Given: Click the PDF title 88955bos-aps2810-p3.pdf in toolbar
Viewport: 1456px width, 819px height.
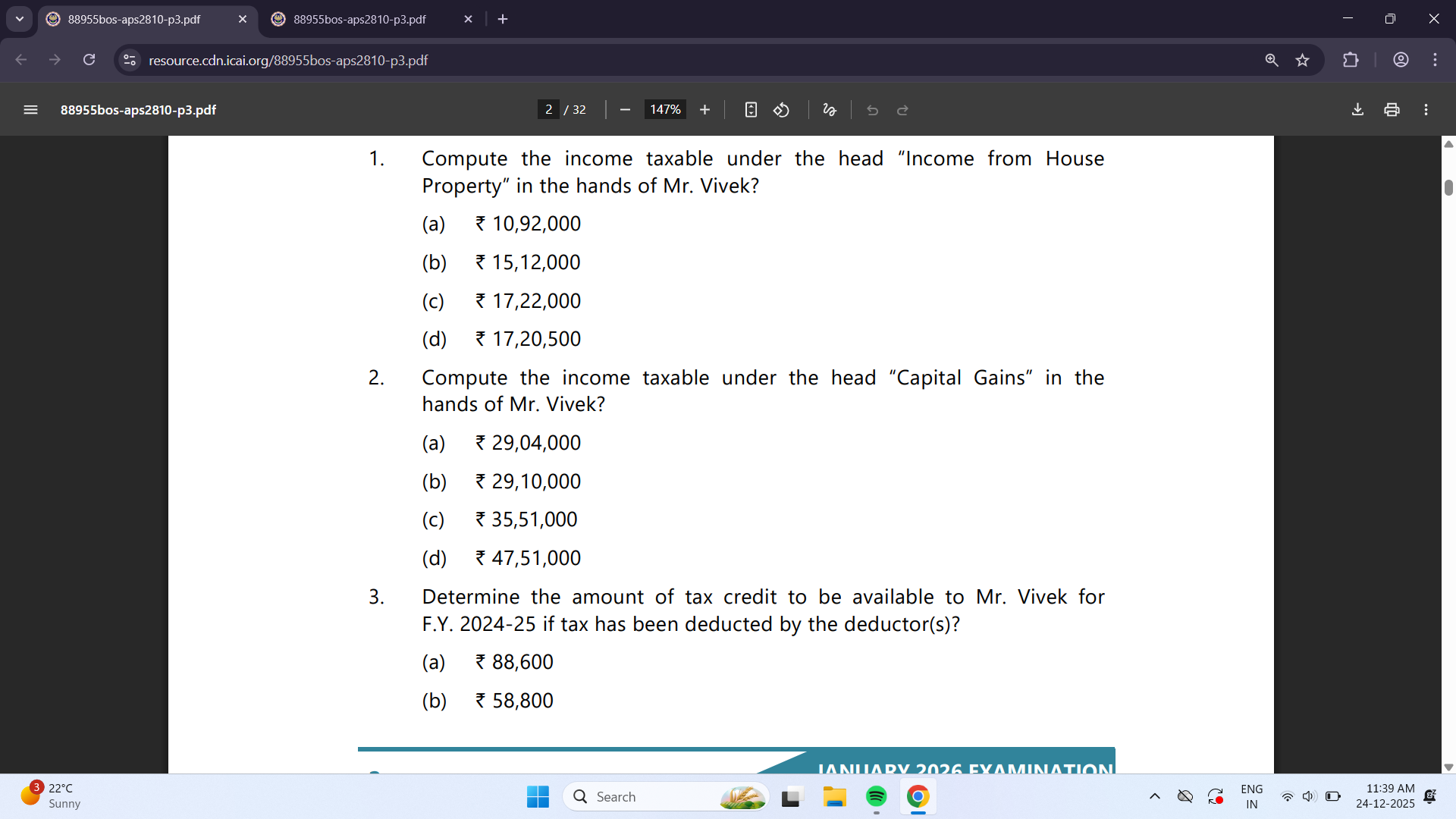Looking at the screenshot, I should tap(138, 110).
